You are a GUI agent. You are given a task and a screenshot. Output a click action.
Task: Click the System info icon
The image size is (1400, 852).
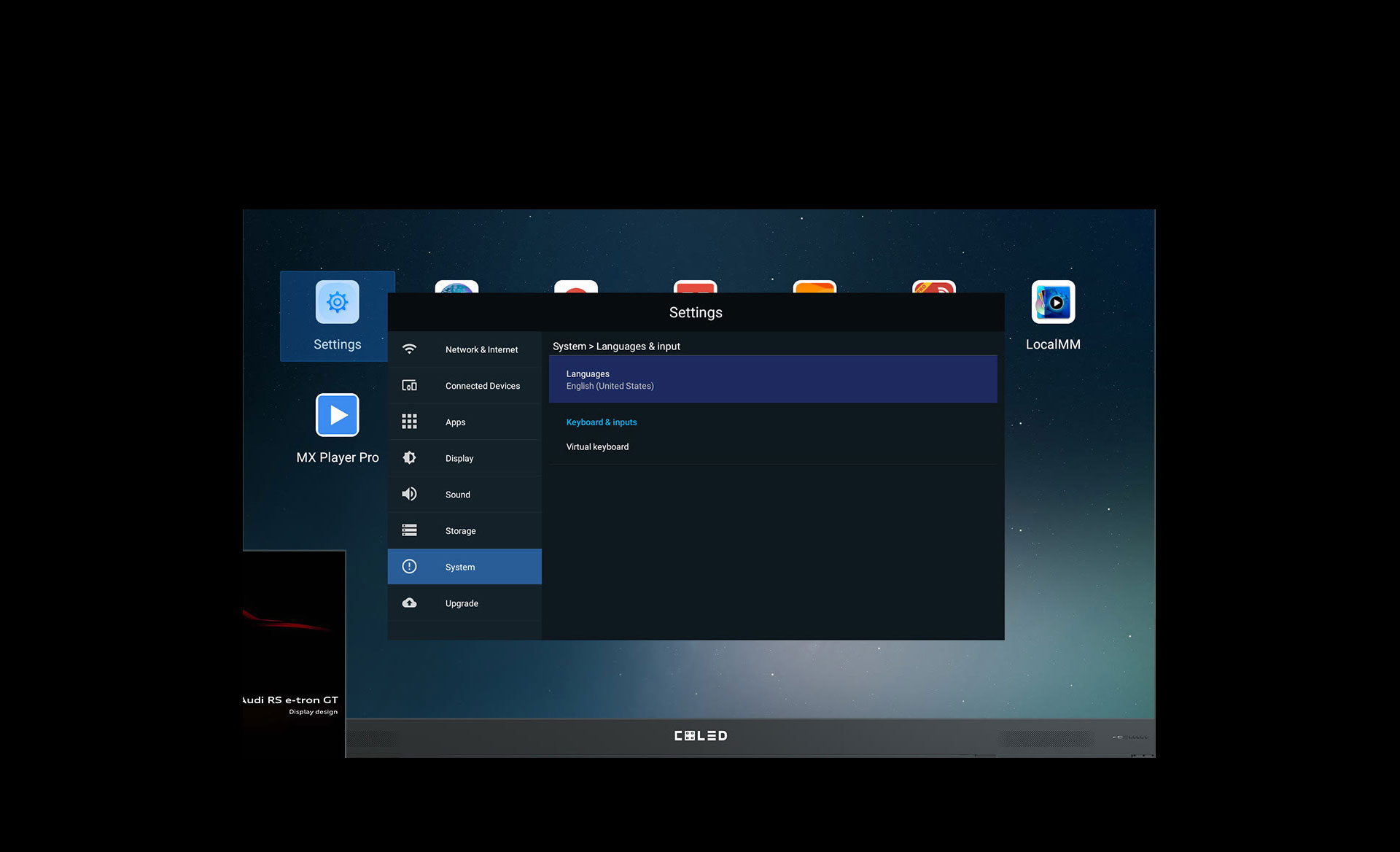tap(409, 567)
